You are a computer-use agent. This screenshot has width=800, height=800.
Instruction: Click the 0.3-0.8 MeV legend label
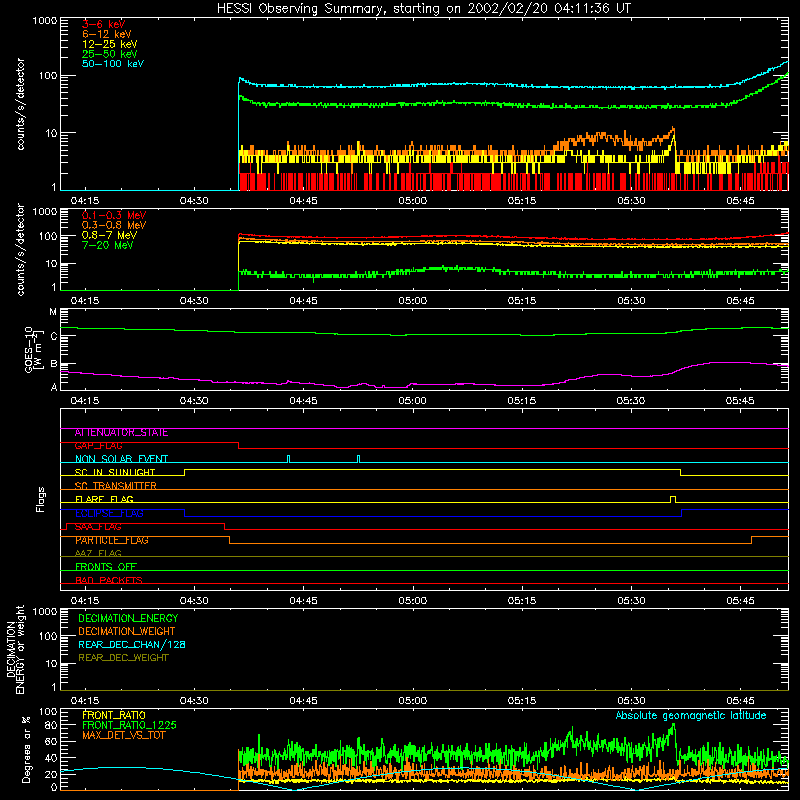[114, 225]
